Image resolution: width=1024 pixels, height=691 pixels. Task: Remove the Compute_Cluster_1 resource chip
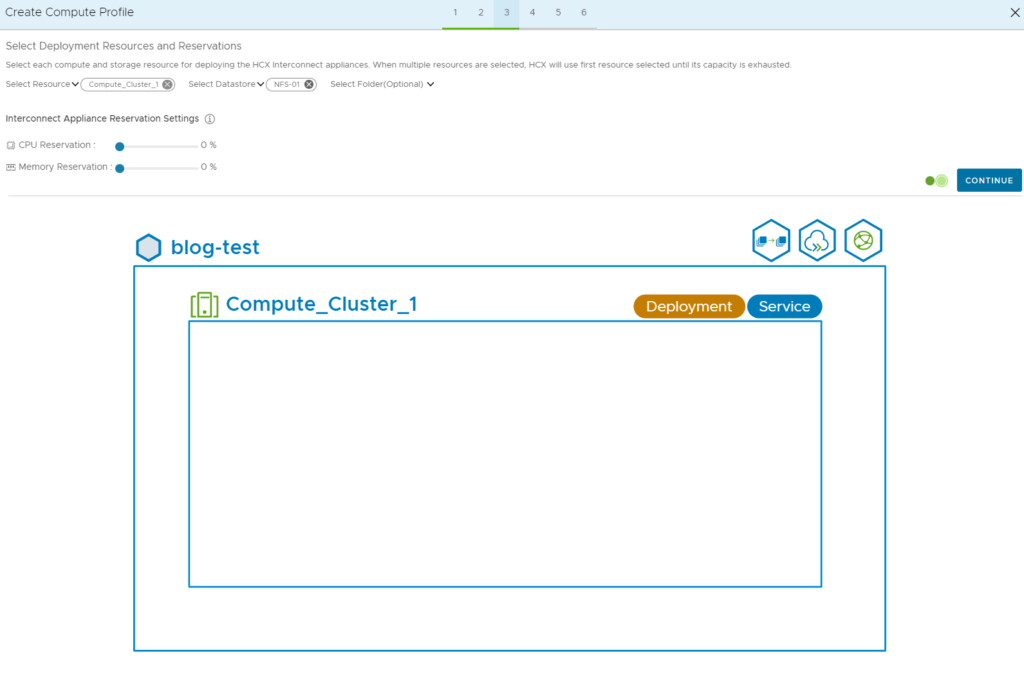168,84
